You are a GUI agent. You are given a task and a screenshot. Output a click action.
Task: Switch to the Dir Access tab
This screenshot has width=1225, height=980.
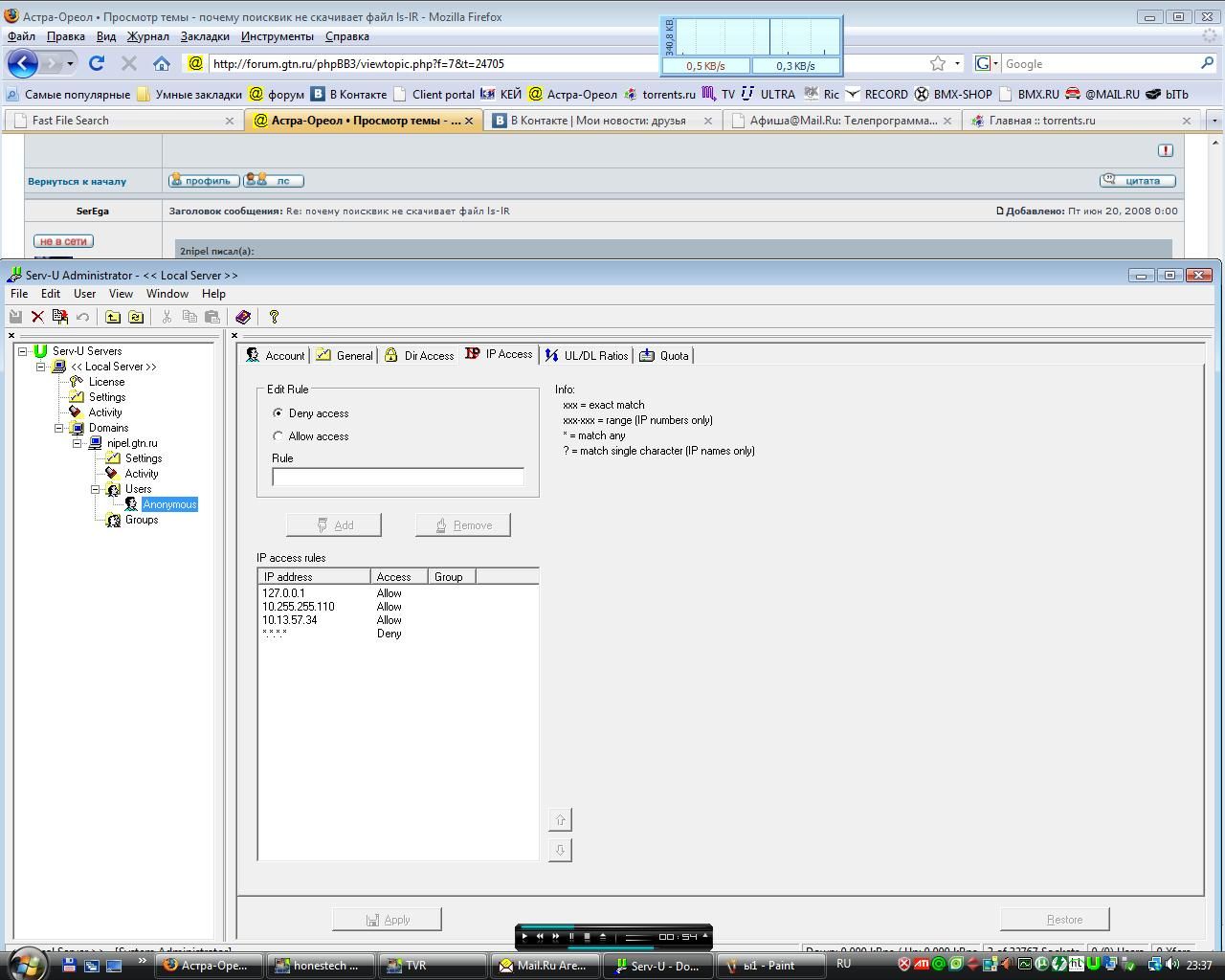(x=419, y=355)
